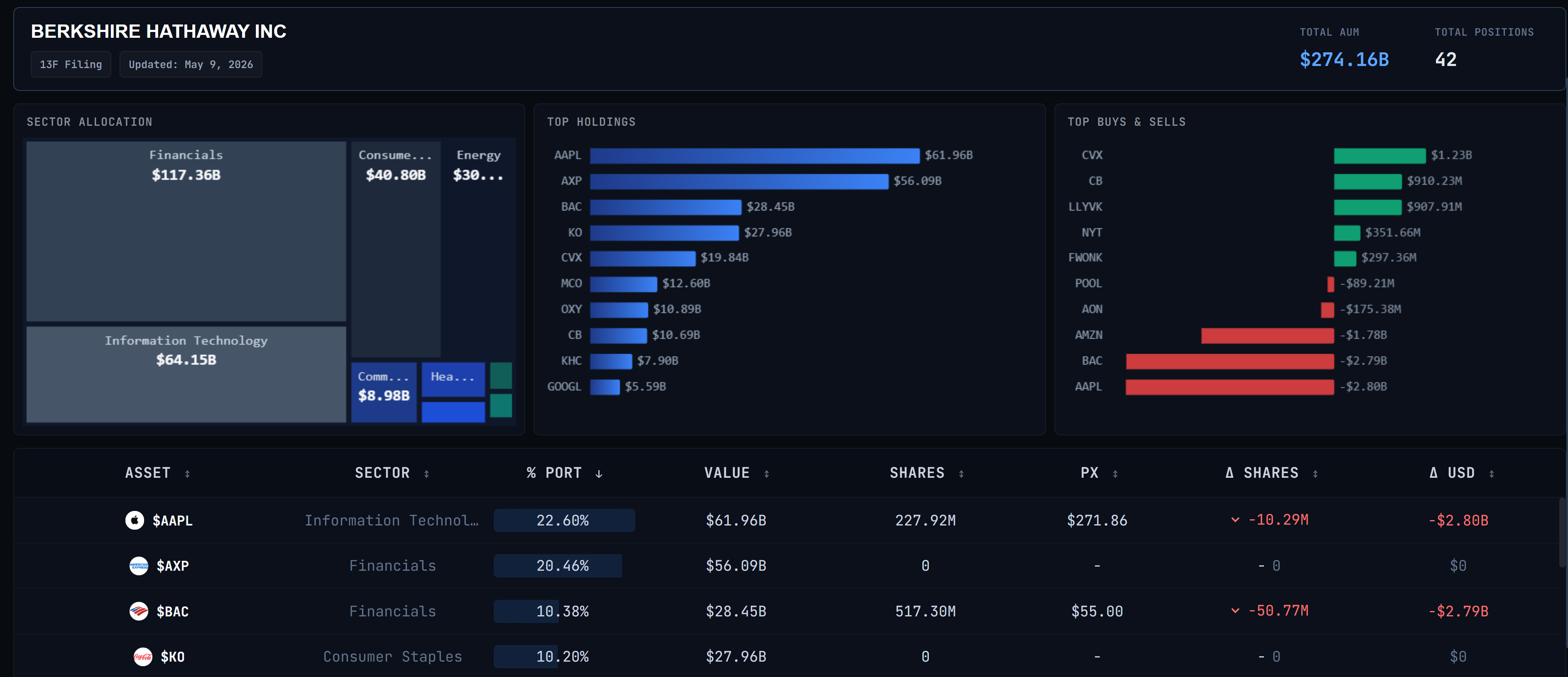Click the $274.16B total AUM value

pyautogui.click(x=1345, y=60)
